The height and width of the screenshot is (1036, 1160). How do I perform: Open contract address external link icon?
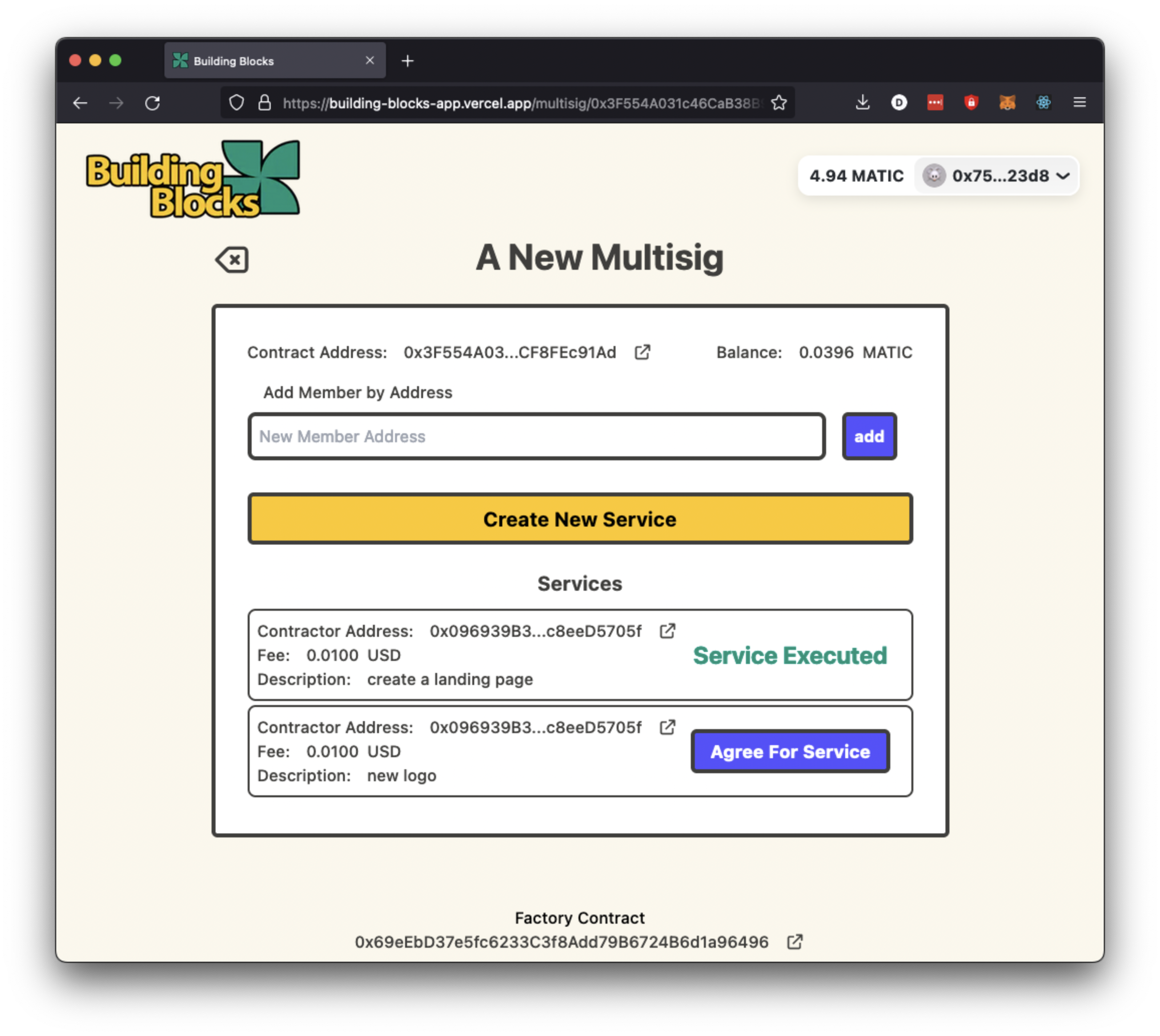coord(642,353)
